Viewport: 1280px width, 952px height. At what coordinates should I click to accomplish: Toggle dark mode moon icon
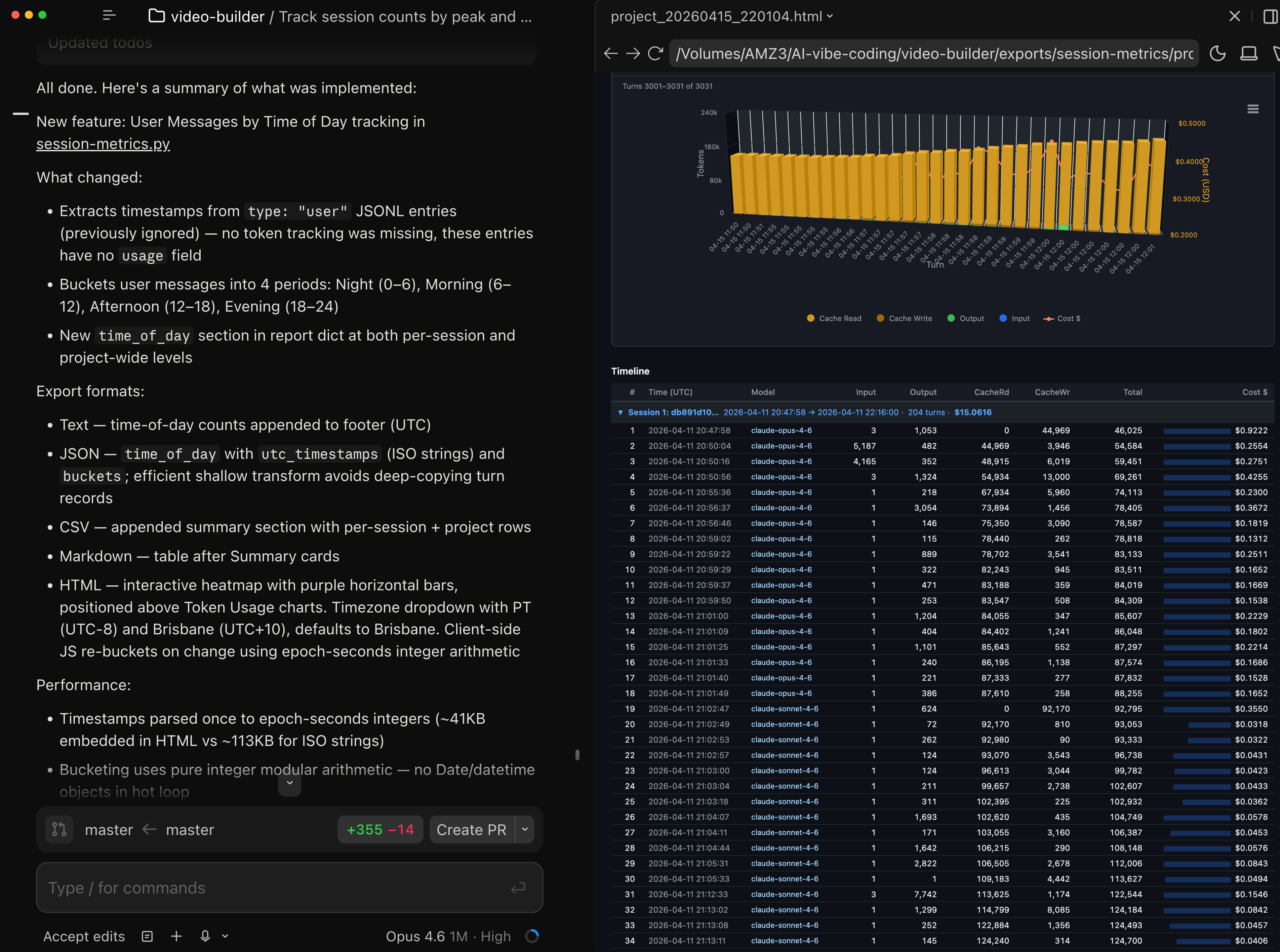click(x=1217, y=53)
